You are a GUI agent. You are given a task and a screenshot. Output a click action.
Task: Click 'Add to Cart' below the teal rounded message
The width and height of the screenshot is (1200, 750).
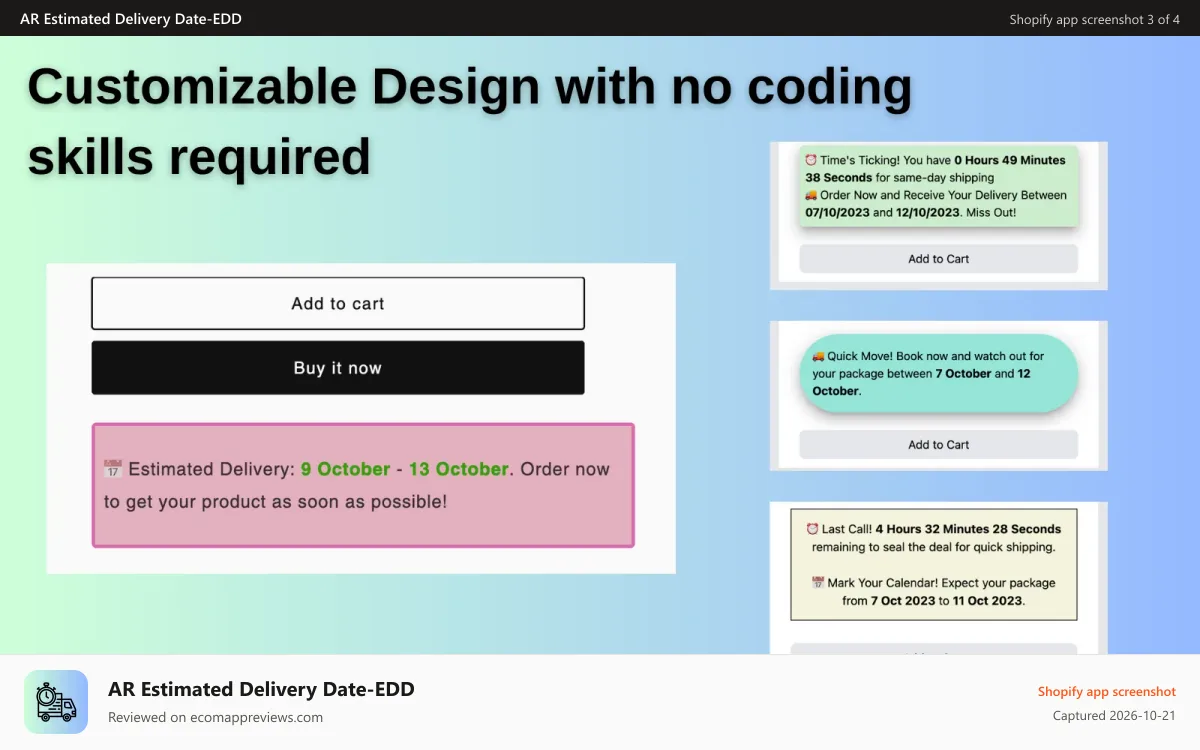click(938, 445)
